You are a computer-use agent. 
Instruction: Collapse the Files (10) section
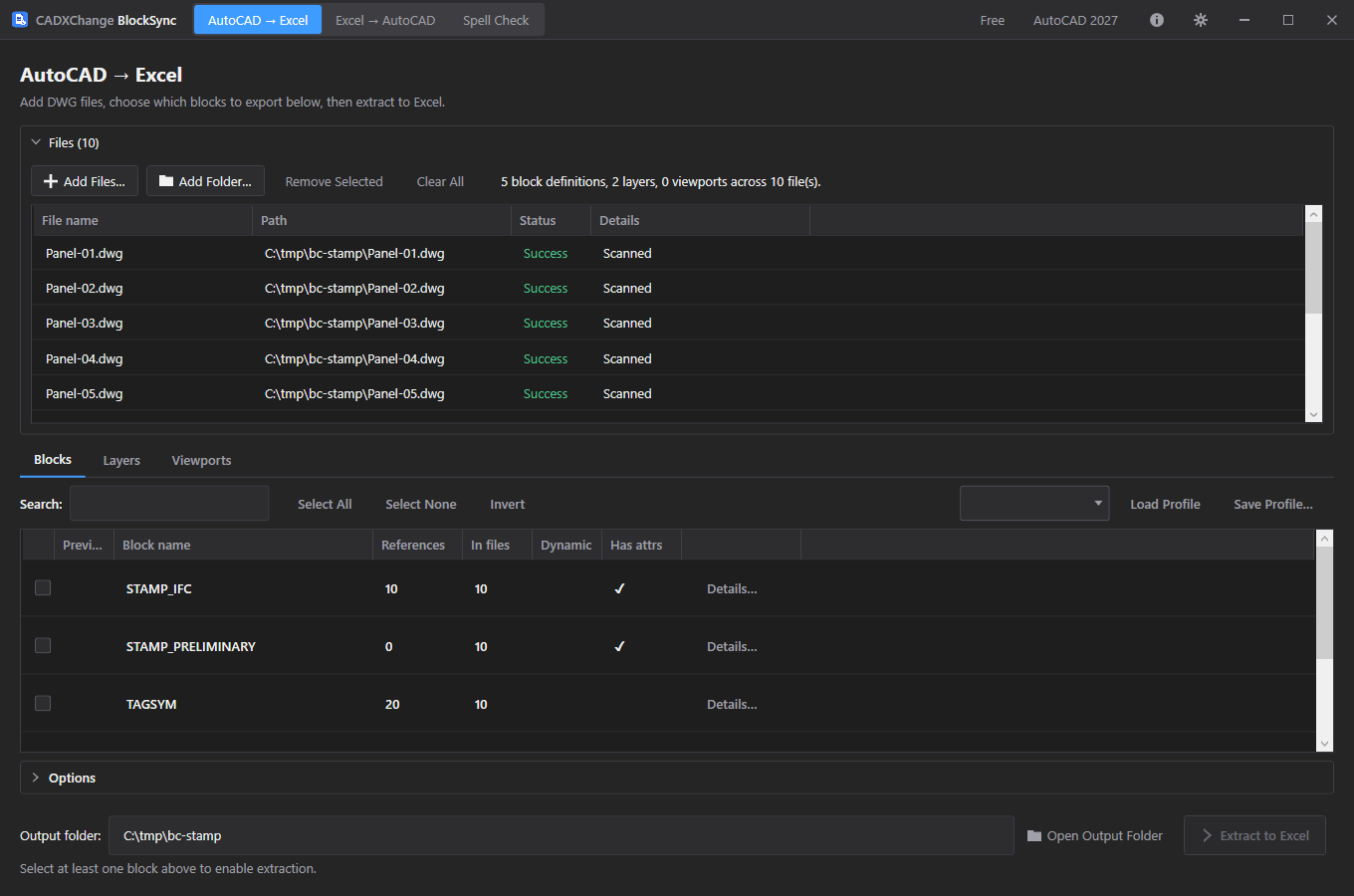click(36, 142)
